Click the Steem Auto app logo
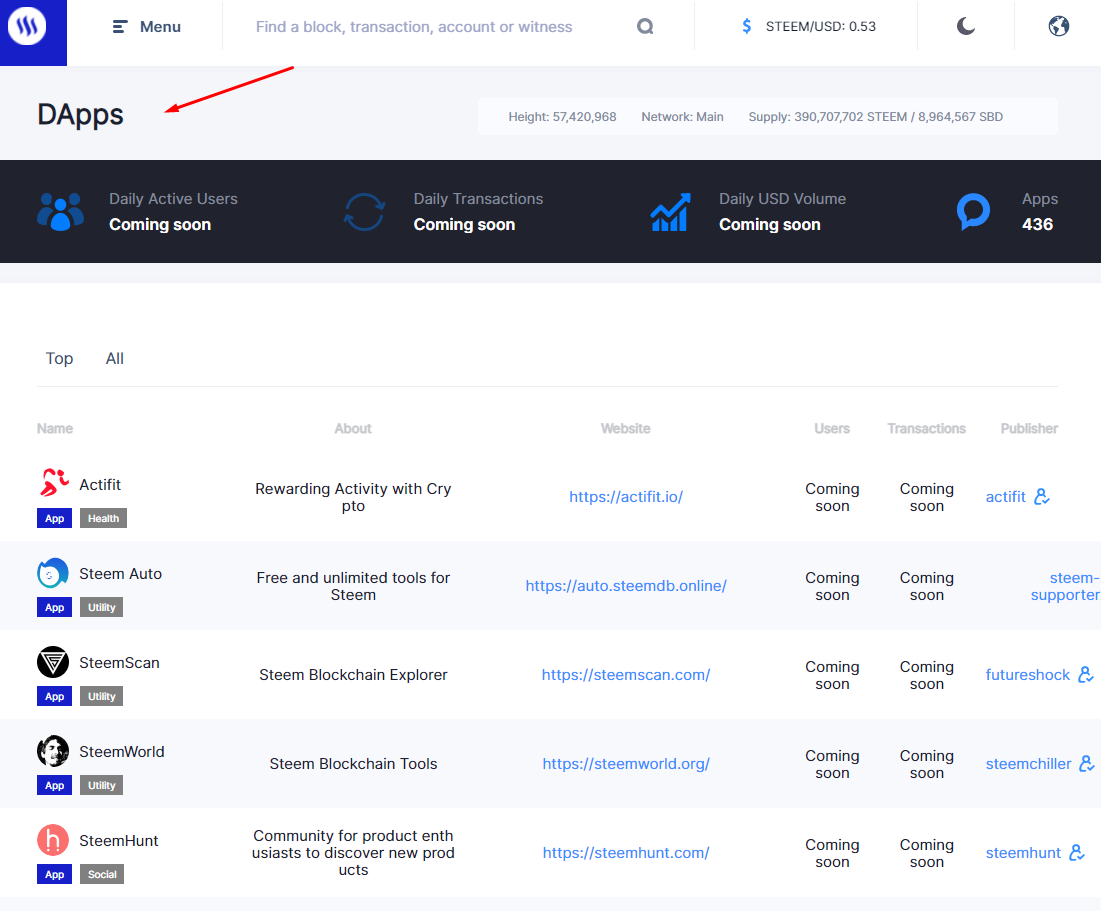The image size is (1101, 911). pyautogui.click(x=53, y=573)
